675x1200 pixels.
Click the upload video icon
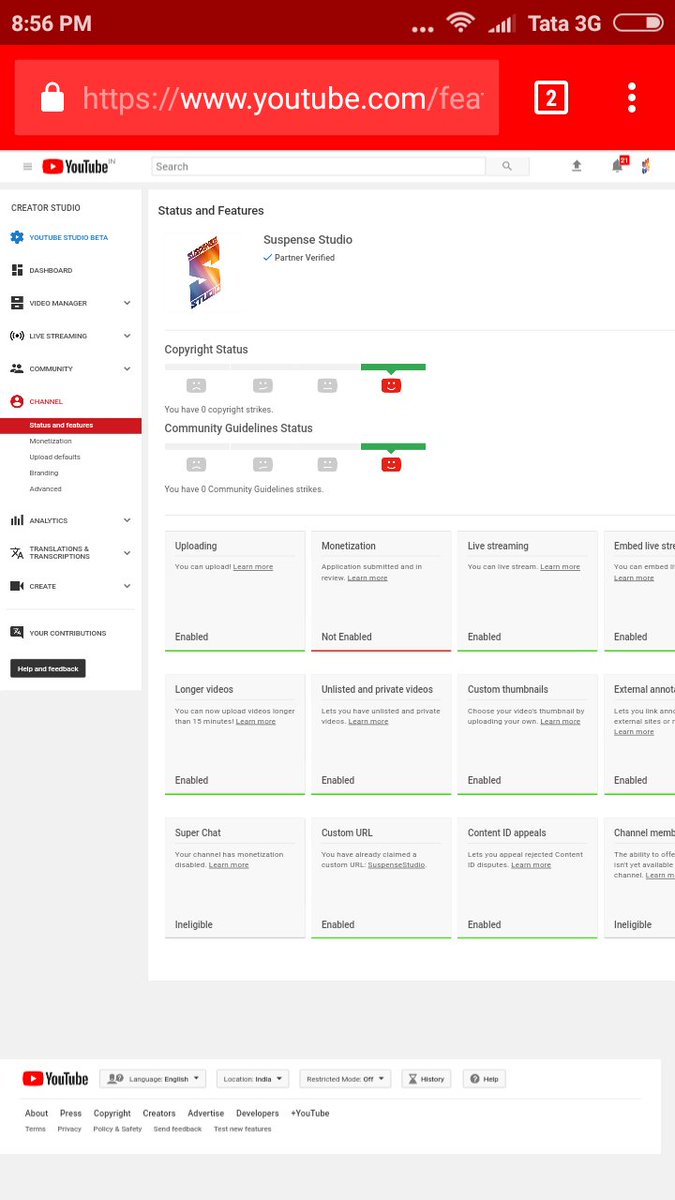pos(577,167)
